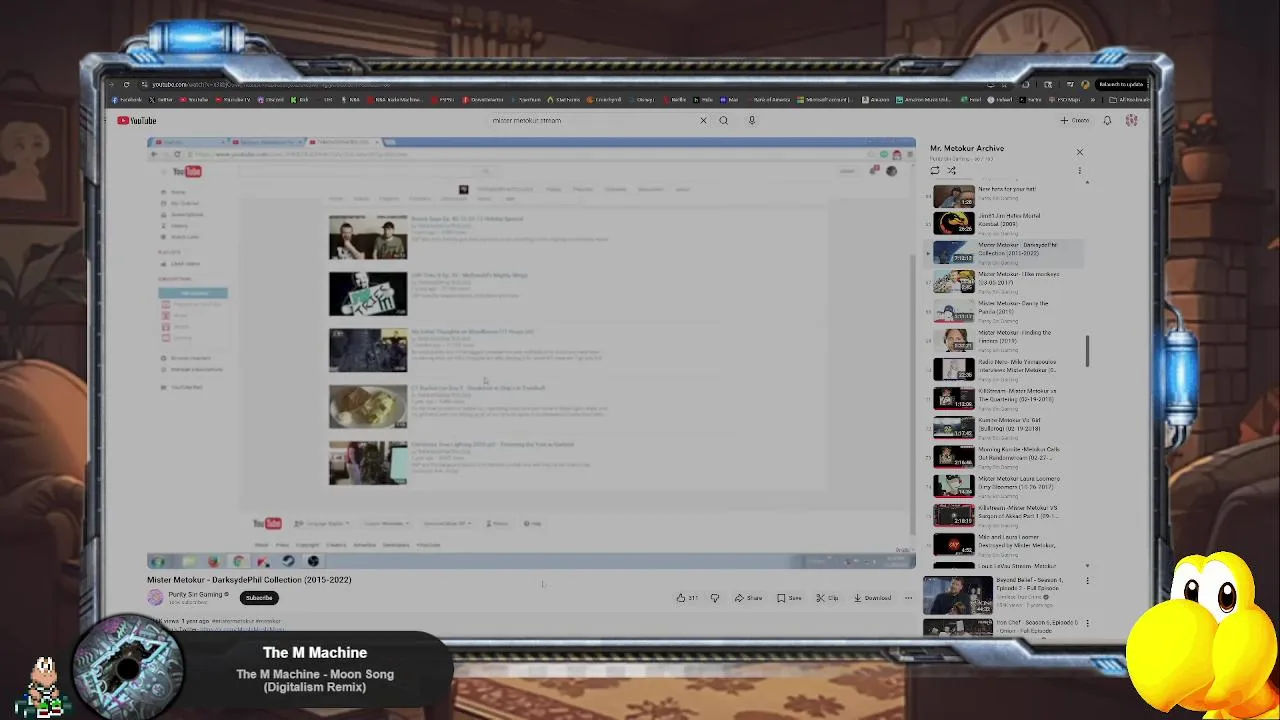Open the All Bookmarks folder
This screenshot has width=1280, height=720.
pyautogui.click(x=1130, y=100)
